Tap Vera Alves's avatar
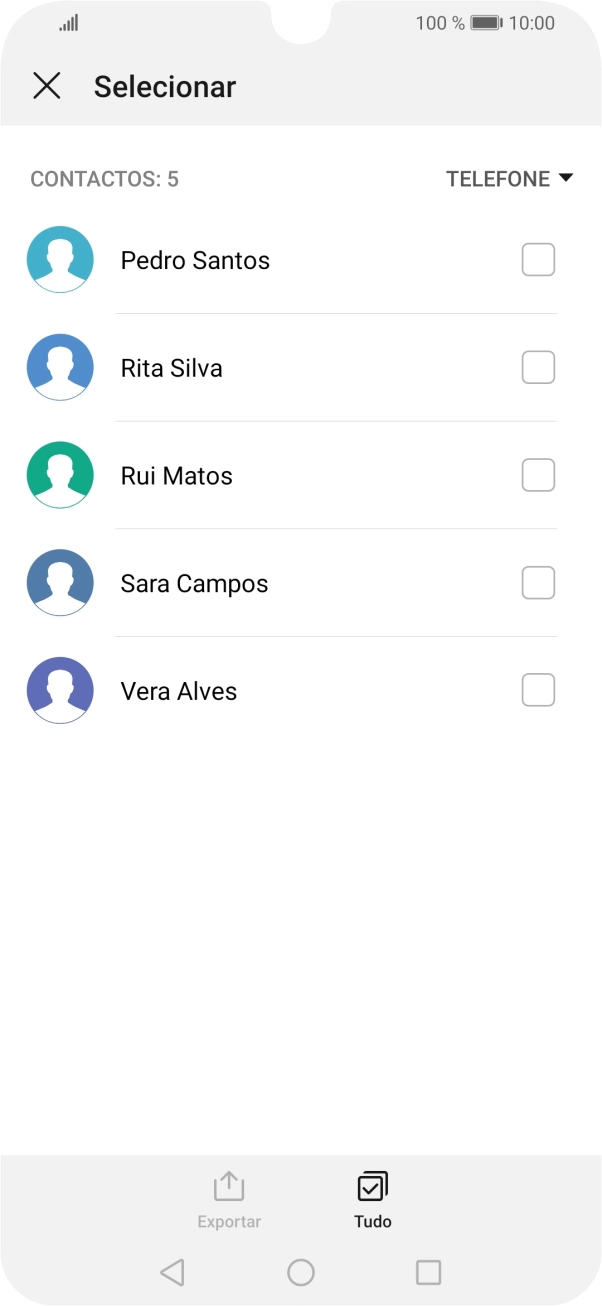This screenshot has width=602, height=1306. tap(60, 690)
